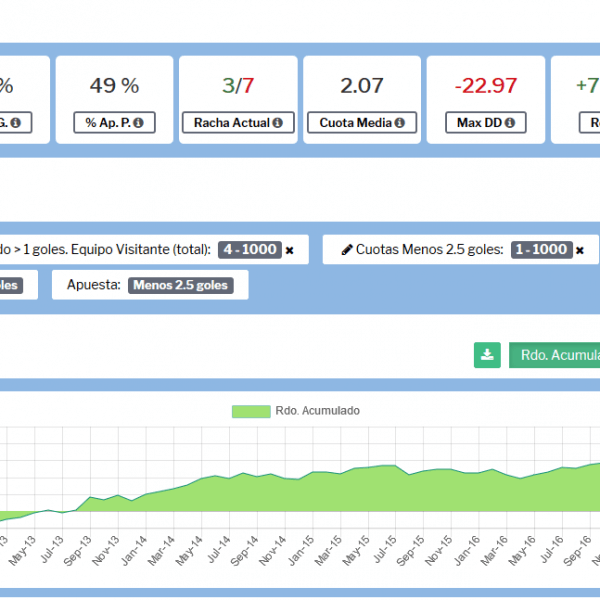Click the Mar-14 axis label
The image size is (600, 600).
pyautogui.click(x=161, y=551)
